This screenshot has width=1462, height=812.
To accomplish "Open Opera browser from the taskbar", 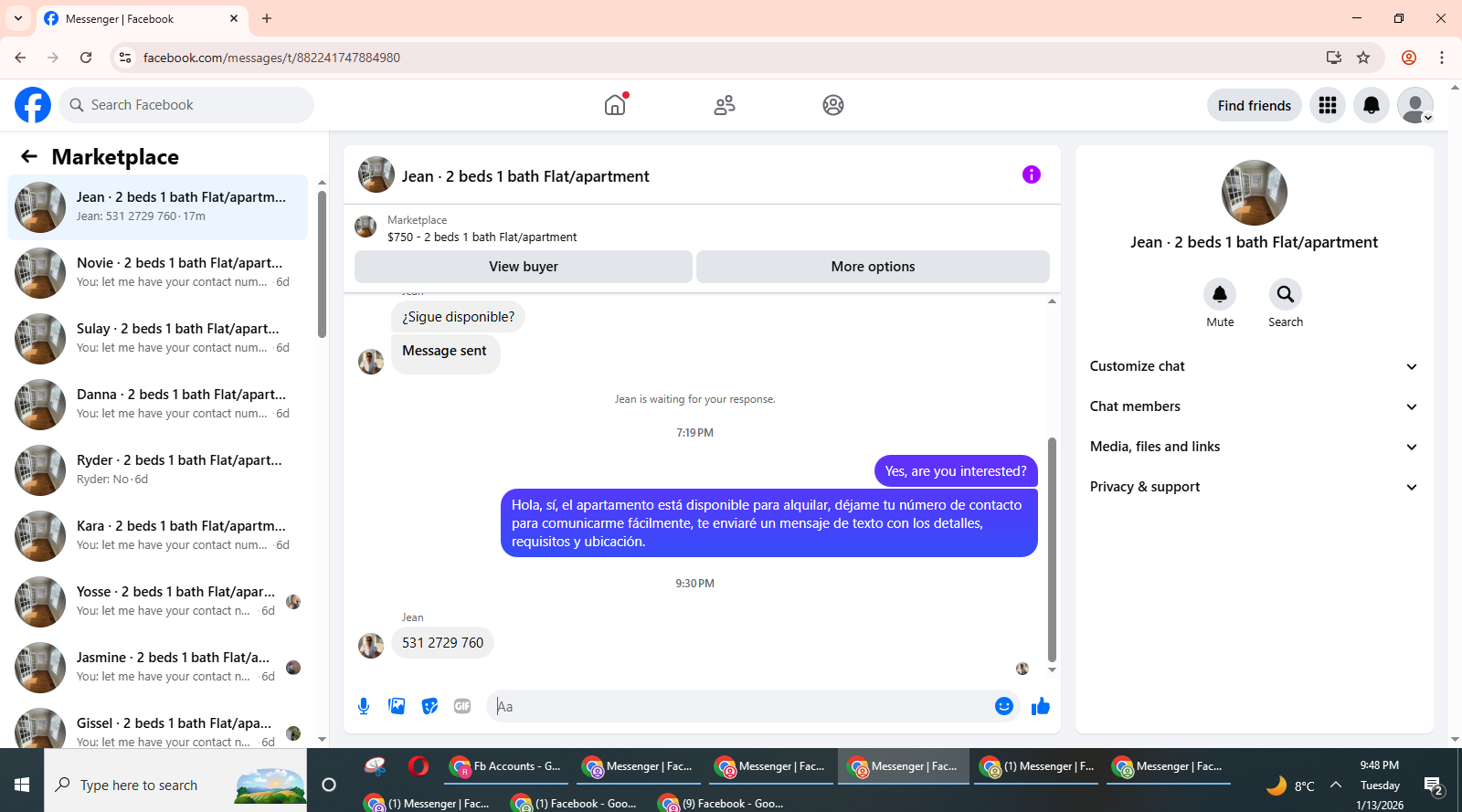I will point(418,766).
